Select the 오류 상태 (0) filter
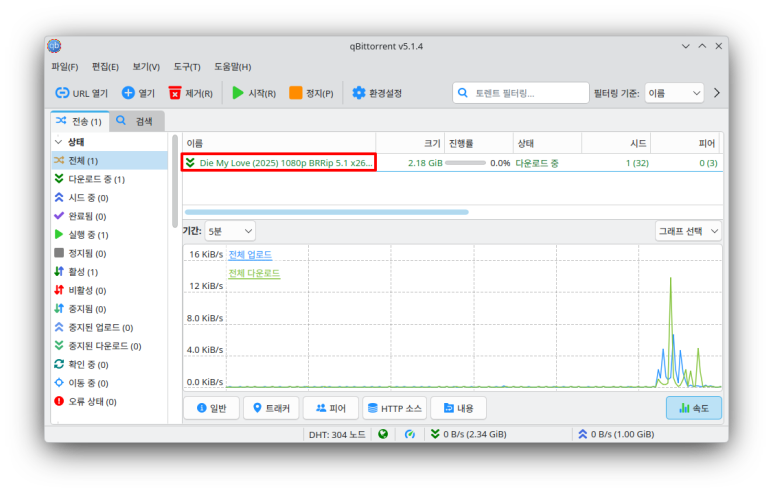 pyautogui.click(x=109, y=401)
